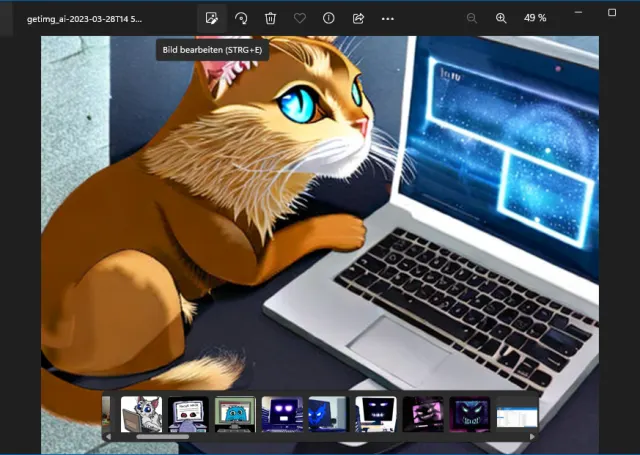The image size is (640, 455).
Task: Rotate the image using the rotate icon
Action: pos(241,18)
